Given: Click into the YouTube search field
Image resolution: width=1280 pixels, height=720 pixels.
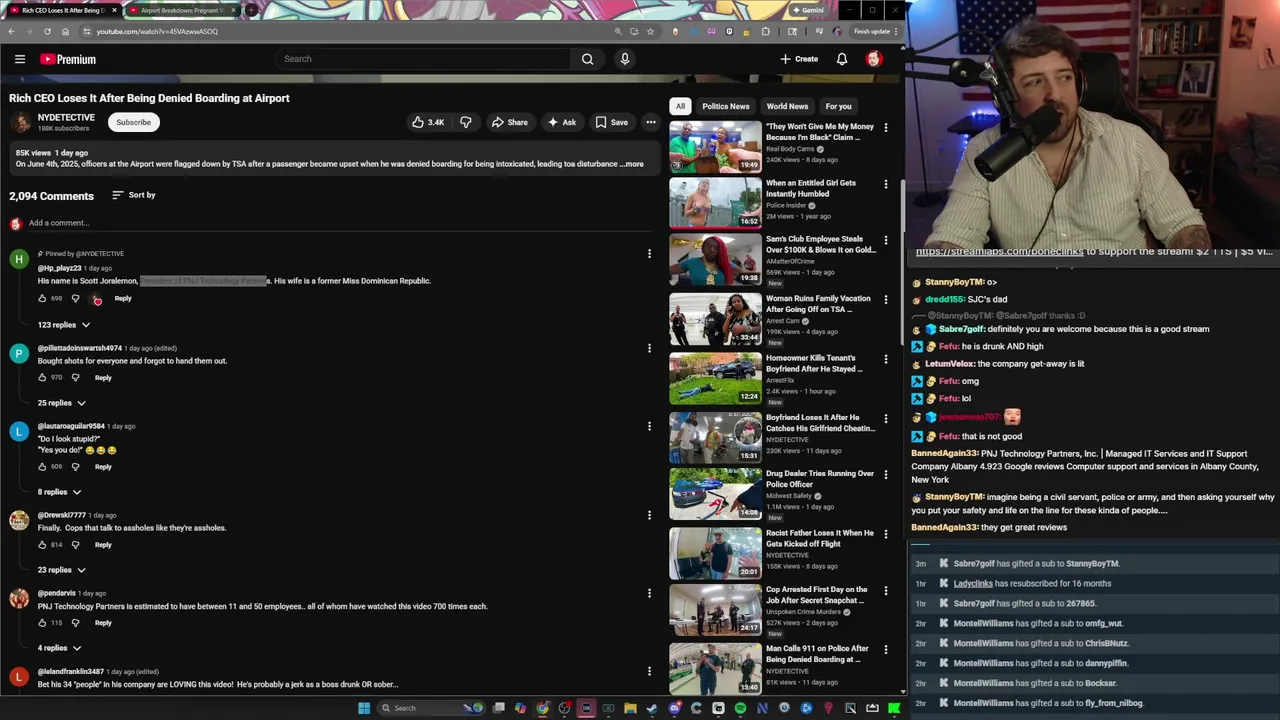Looking at the screenshot, I should (425, 59).
